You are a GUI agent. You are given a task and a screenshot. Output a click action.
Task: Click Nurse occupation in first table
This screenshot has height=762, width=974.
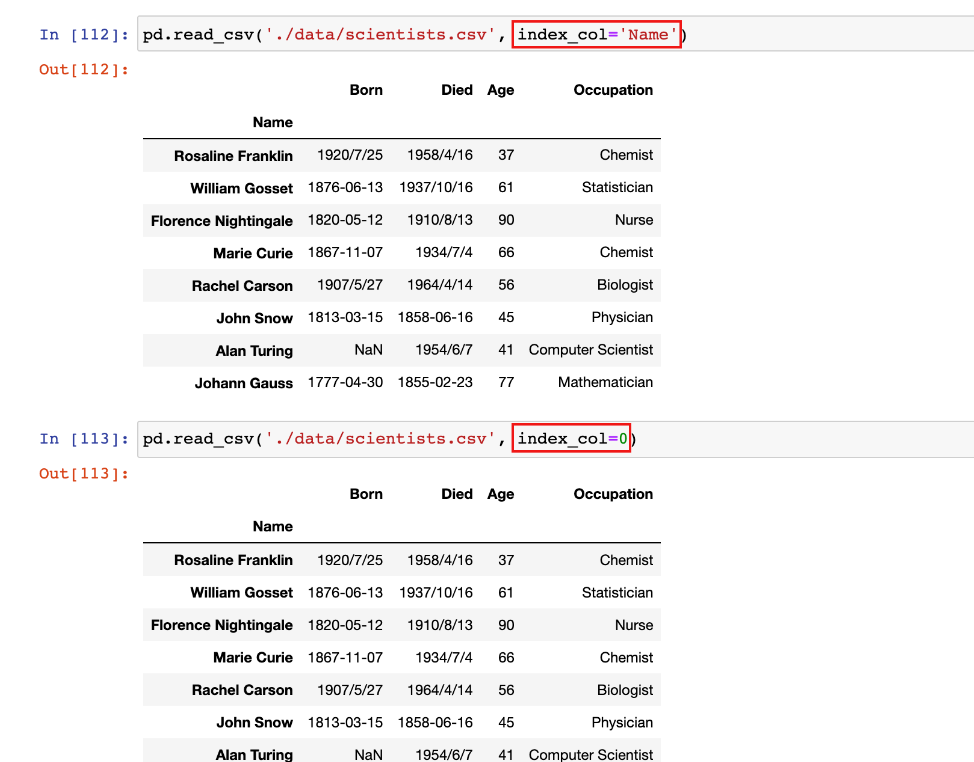[x=634, y=220]
